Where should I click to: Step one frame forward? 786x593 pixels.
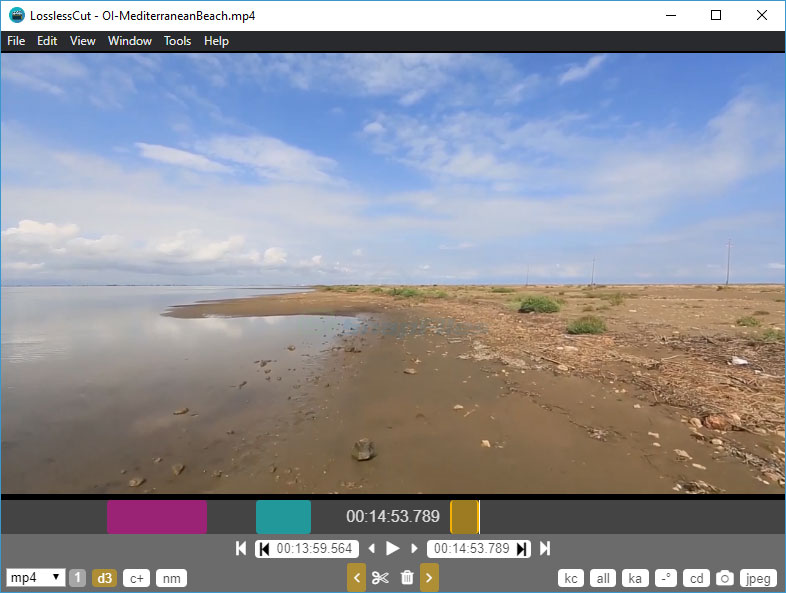(x=414, y=548)
